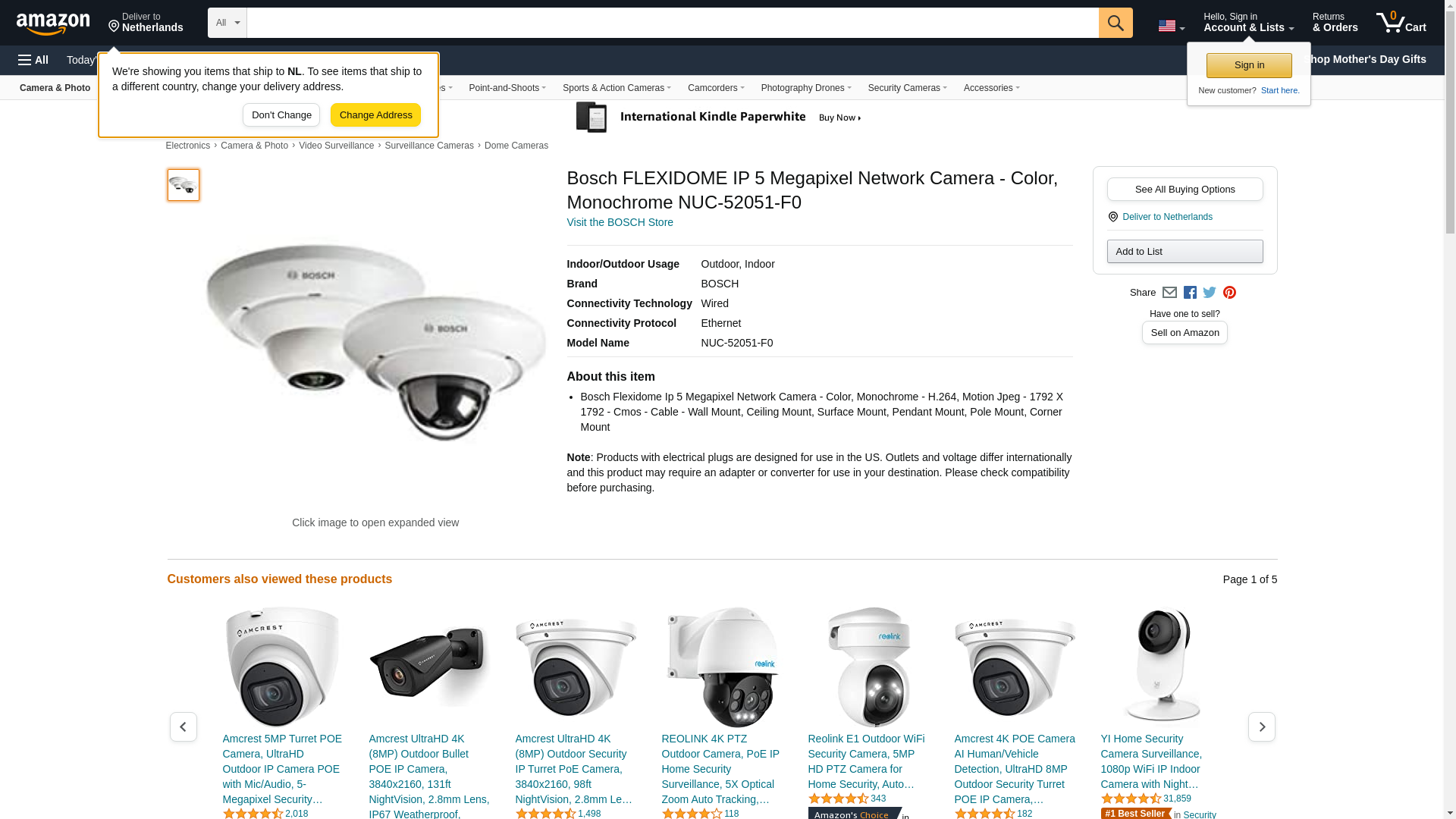Share on Facebook icon

pyautogui.click(x=1190, y=293)
